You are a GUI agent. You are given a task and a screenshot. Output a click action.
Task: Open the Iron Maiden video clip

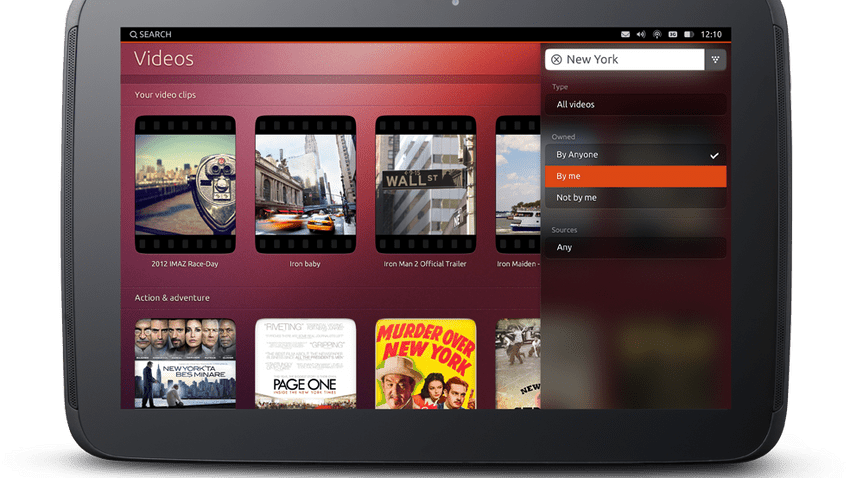518,184
